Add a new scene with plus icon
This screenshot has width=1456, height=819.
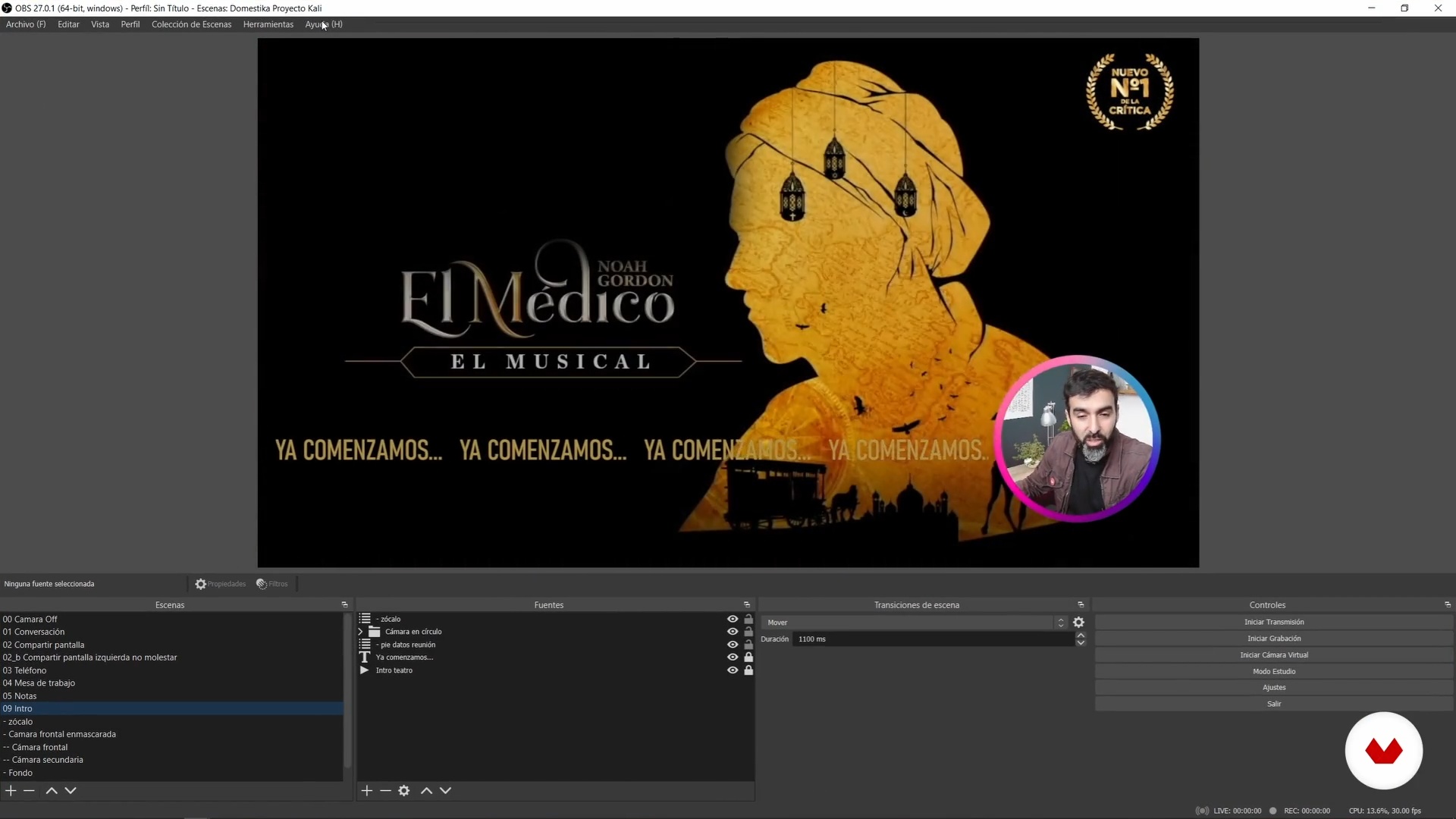(11, 790)
